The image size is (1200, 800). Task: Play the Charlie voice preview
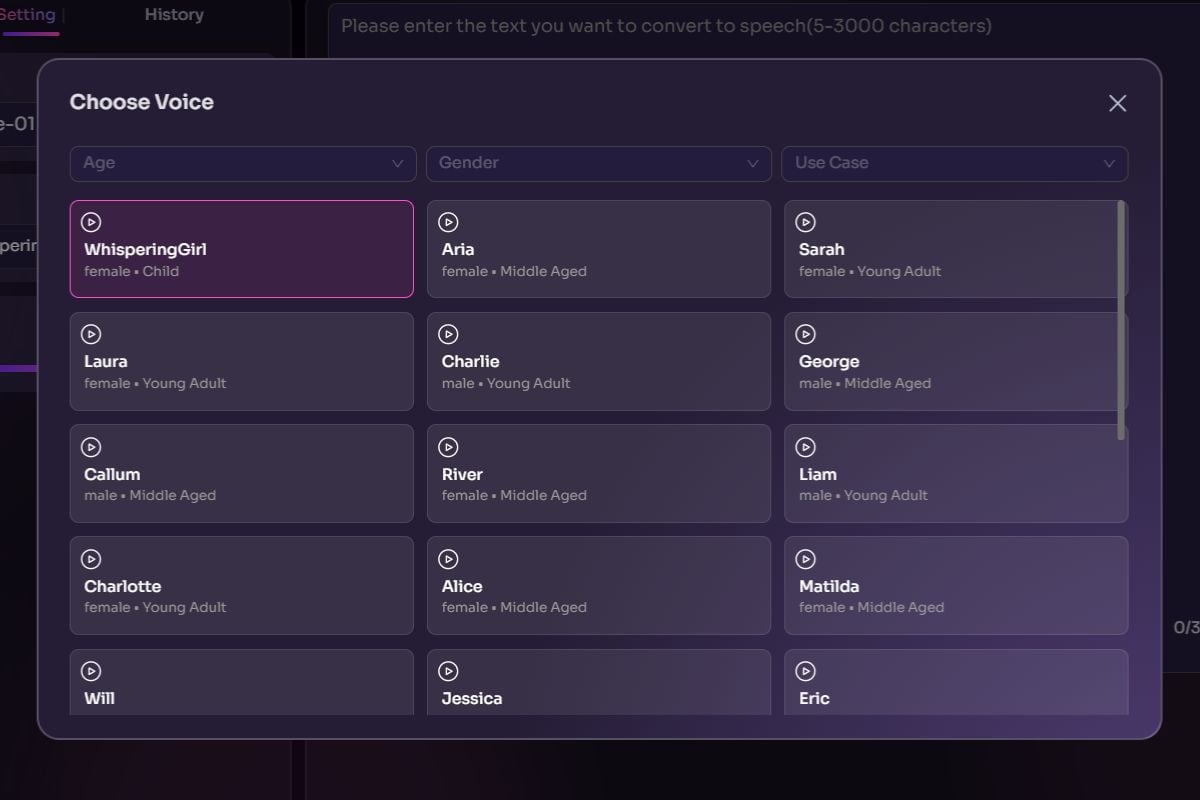[449, 334]
